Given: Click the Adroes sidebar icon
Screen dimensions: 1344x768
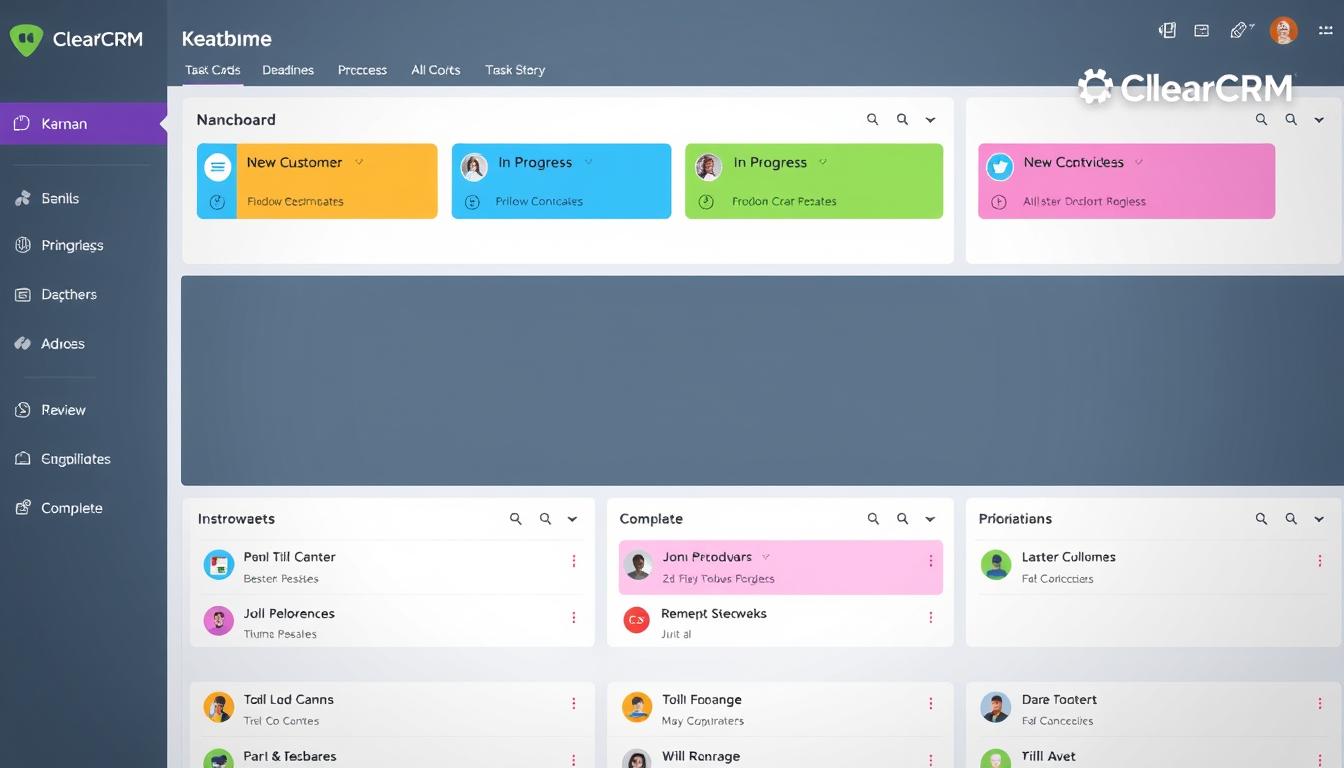Looking at the screenshot, I should tap(21, 343).
